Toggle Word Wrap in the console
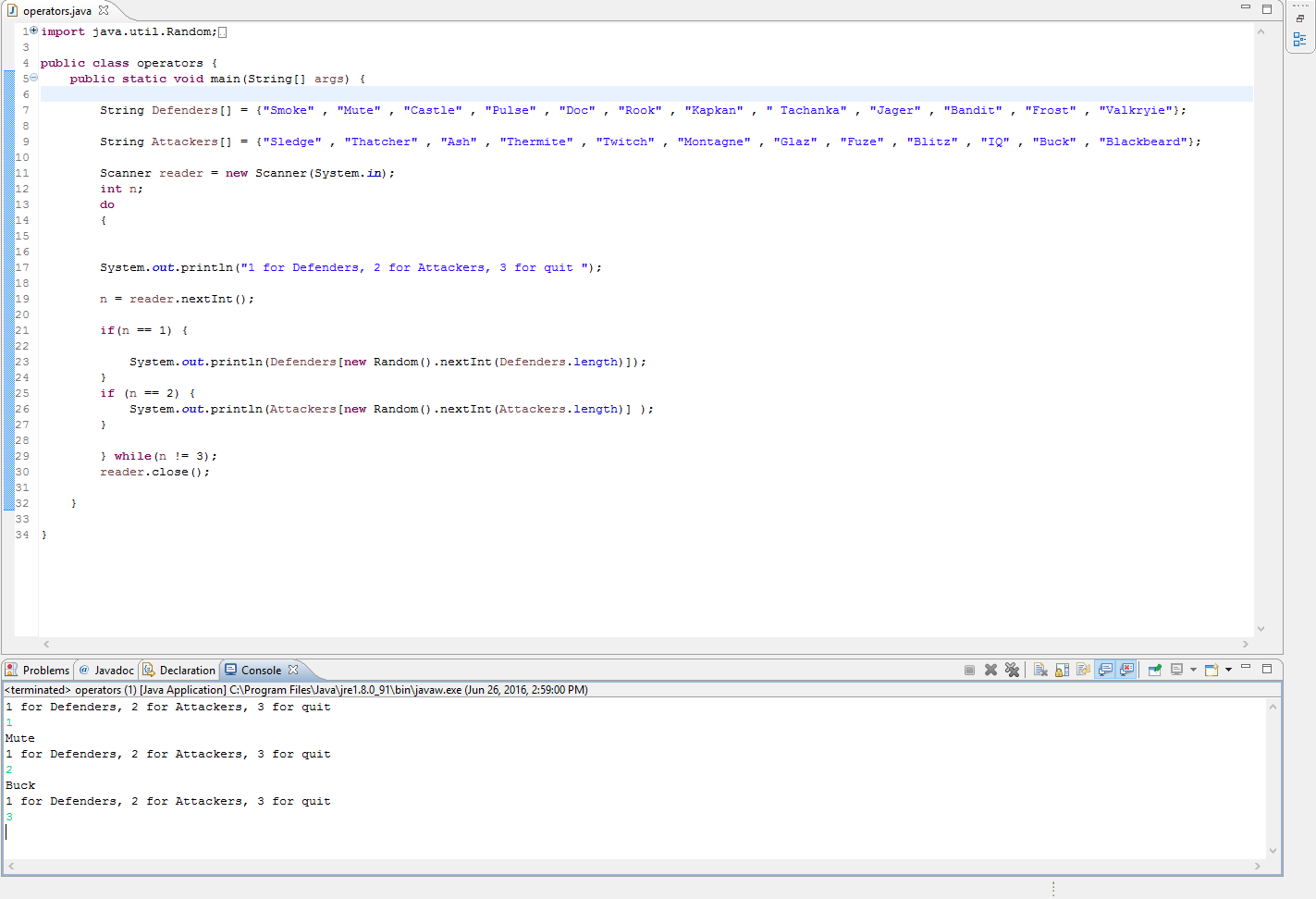 (x=1083, y=671)
